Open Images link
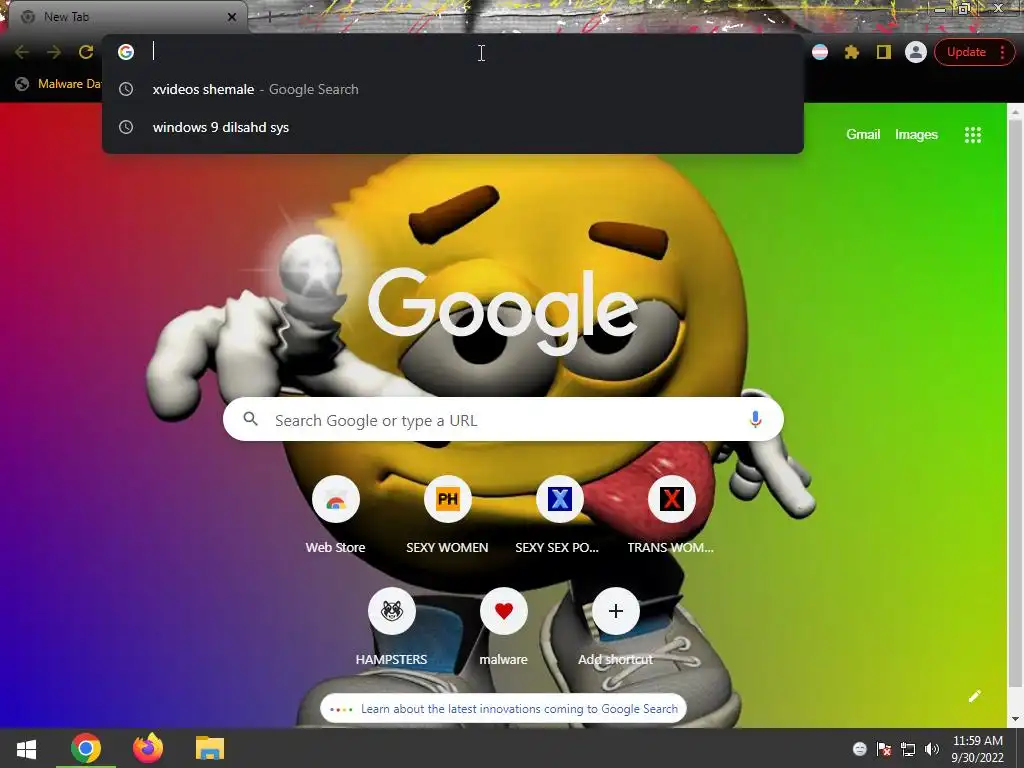The image size is (1024, 768). 916,135
